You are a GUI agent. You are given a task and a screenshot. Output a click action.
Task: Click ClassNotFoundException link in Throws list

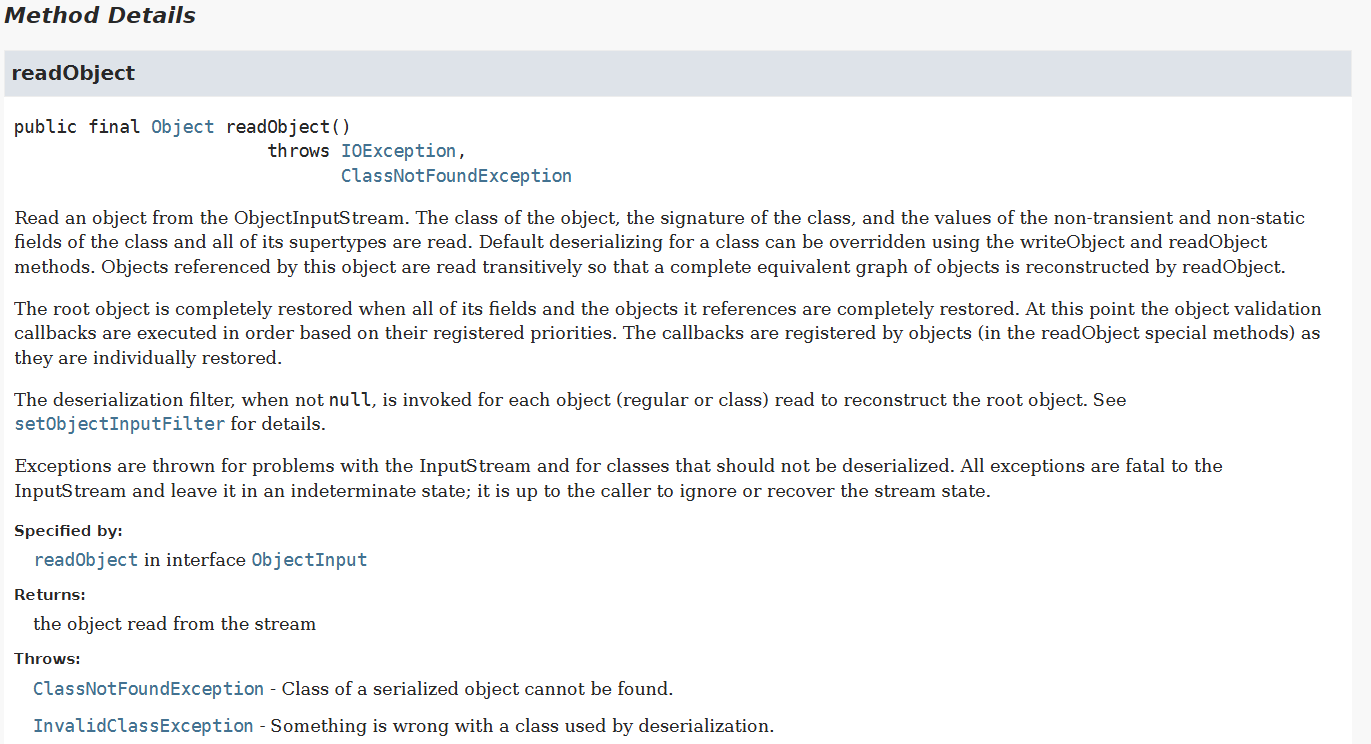click(x=149, y=689)
